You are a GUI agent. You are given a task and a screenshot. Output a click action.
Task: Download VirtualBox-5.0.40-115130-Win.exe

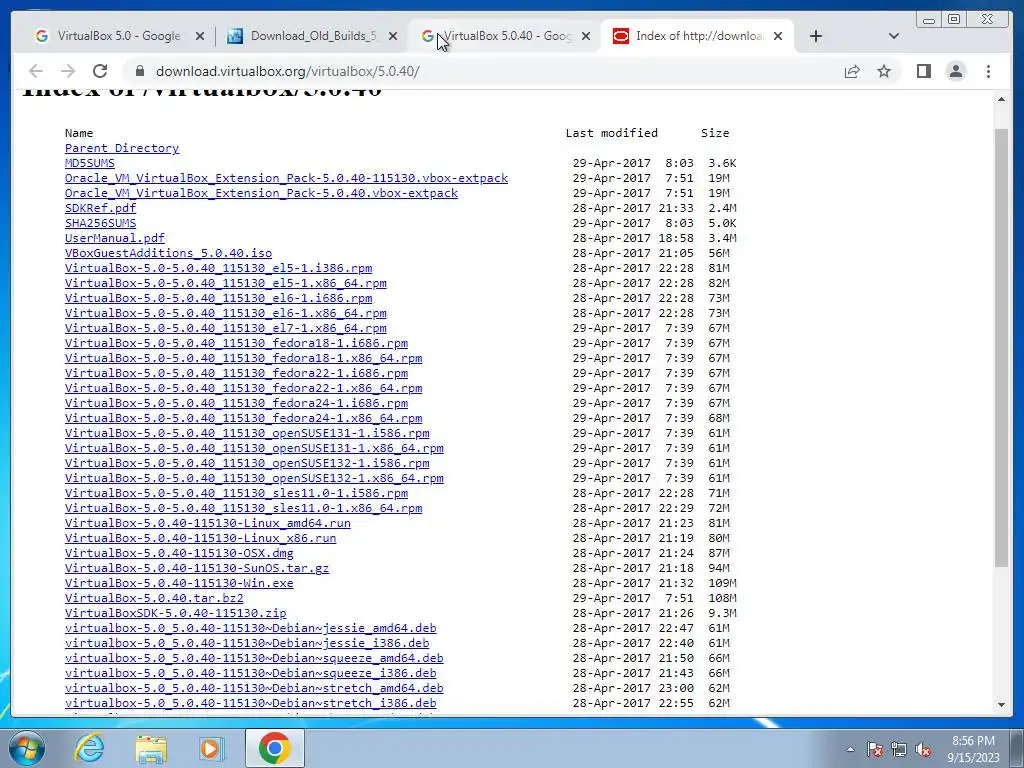179,584
